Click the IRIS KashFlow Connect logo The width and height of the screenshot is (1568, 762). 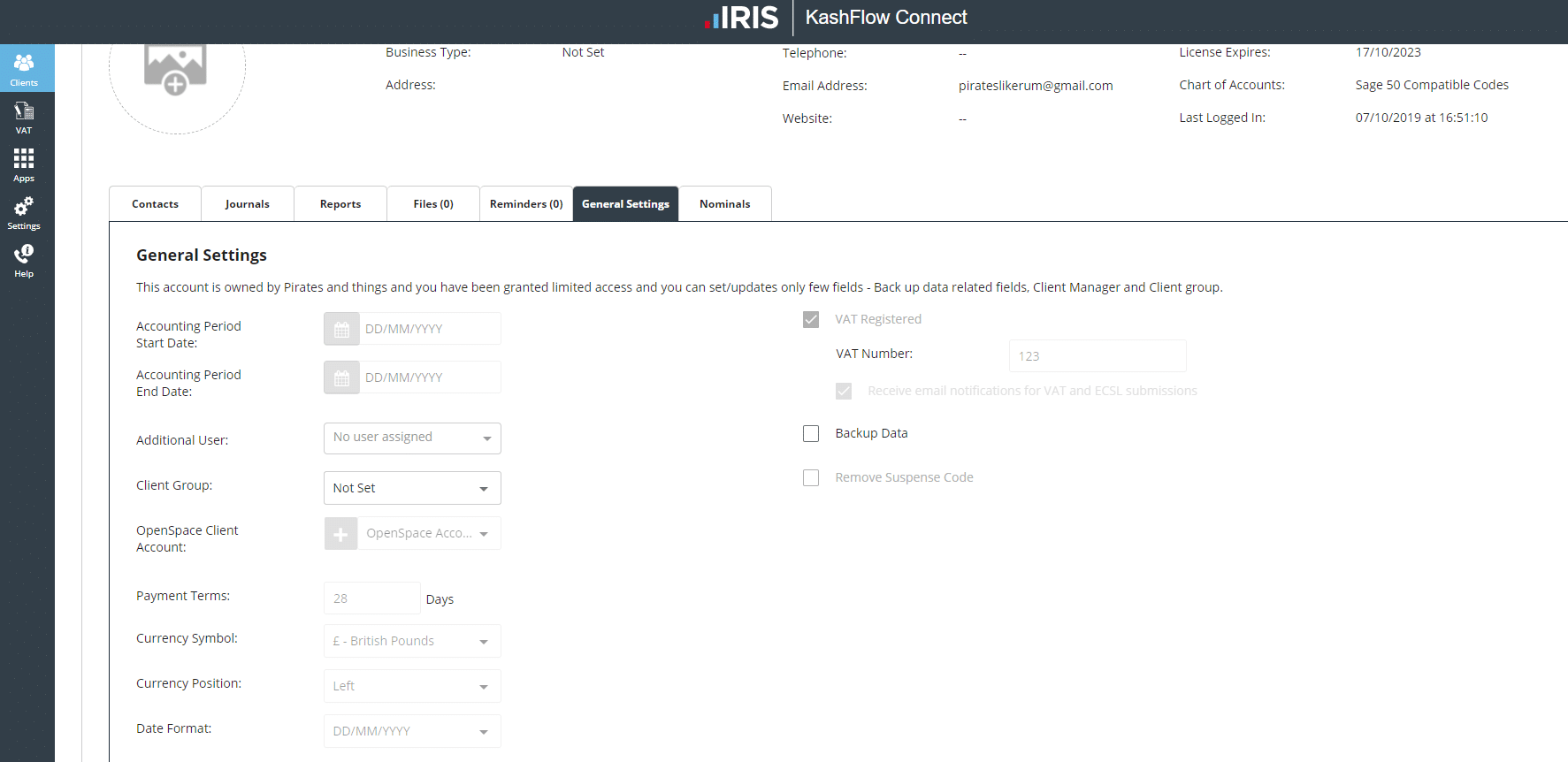[x=835, y=18]
